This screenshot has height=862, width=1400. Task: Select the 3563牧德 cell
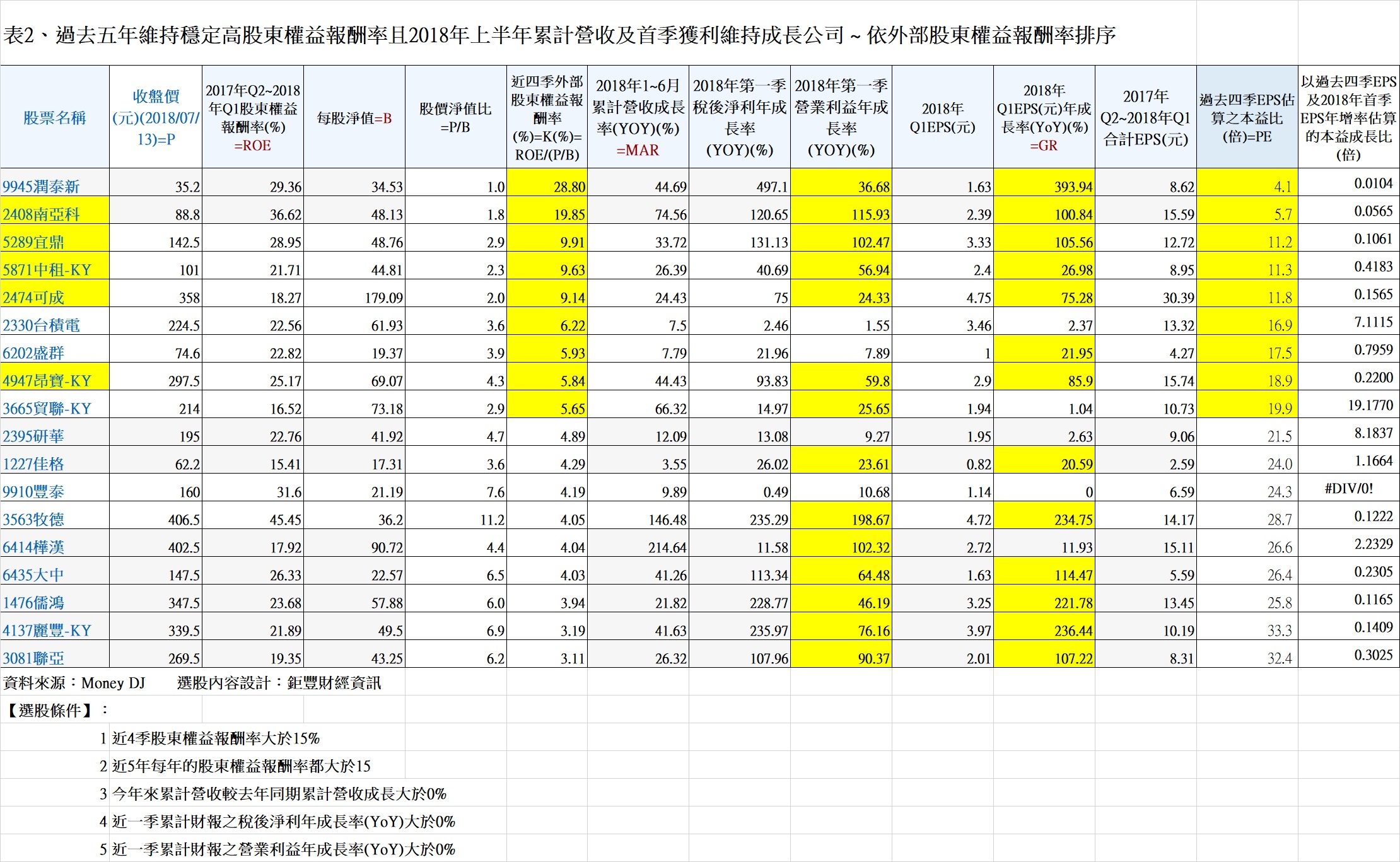pyautogui.click(x=55, y=515)
